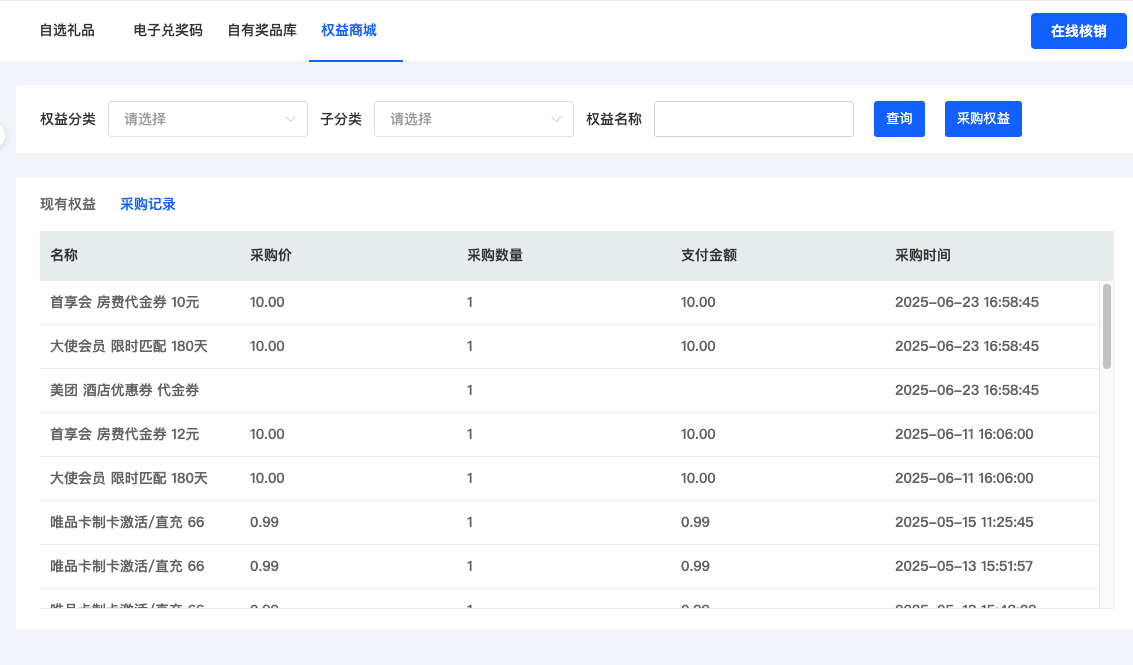Click the 名称 column header
Screen dimensions: 1133x665
[64, 255]
